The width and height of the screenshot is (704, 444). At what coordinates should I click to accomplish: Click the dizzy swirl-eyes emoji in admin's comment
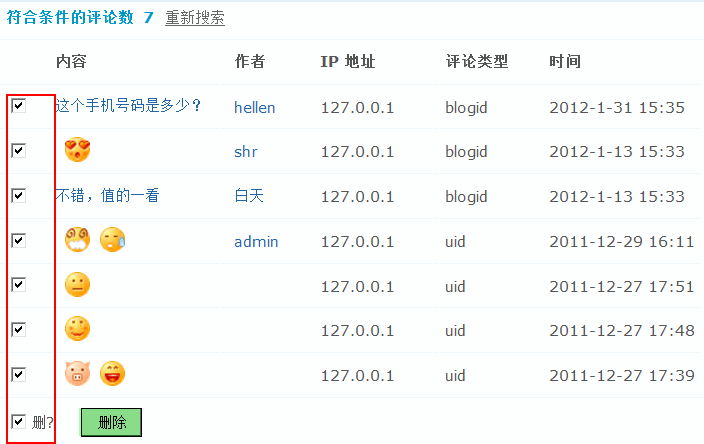[77, 239]
